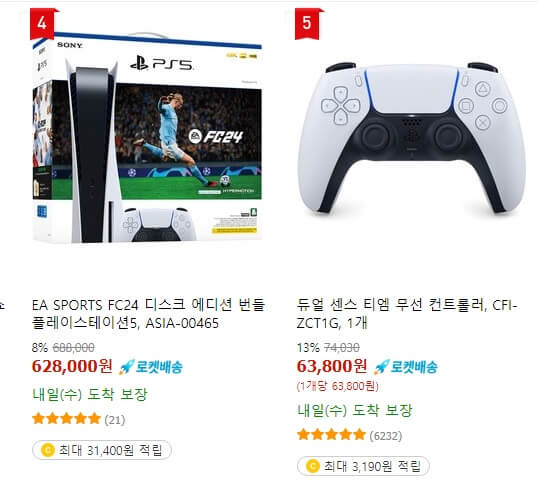
Task: Click 로켓배송 rocket icon next to 63,800원
Action: coord(381,368)
